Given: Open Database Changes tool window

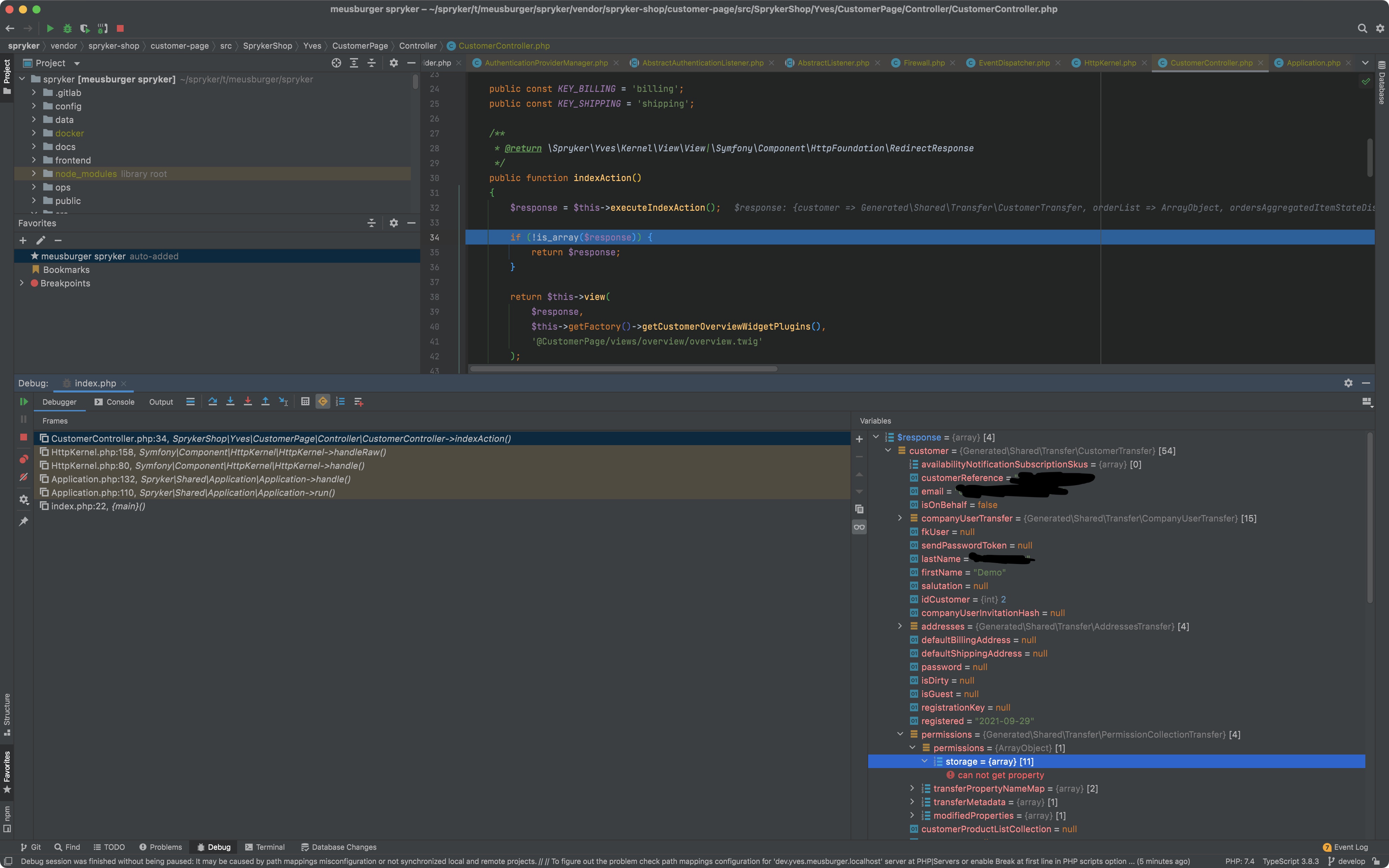Looking at the screenshot, I should tap(339, 847).
